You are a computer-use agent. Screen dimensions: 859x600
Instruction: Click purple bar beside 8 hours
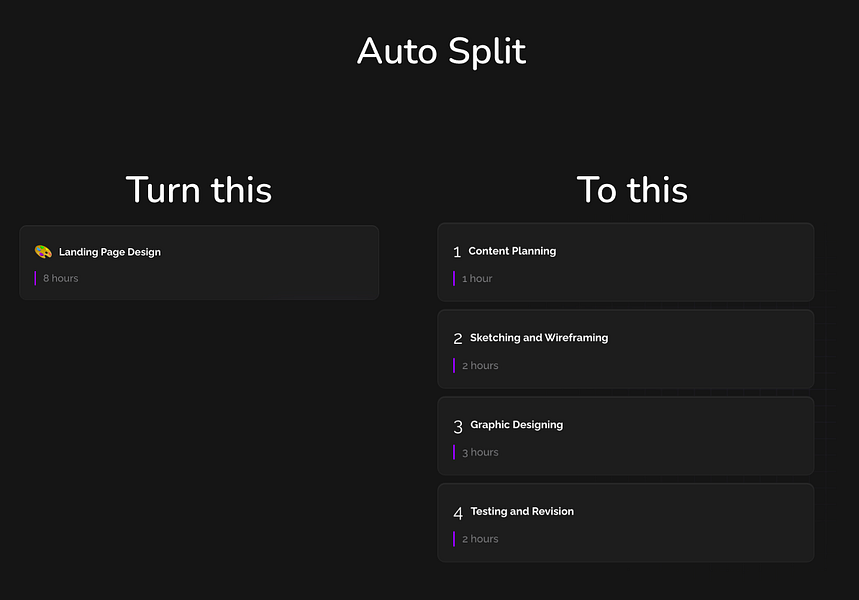point(35,278)
